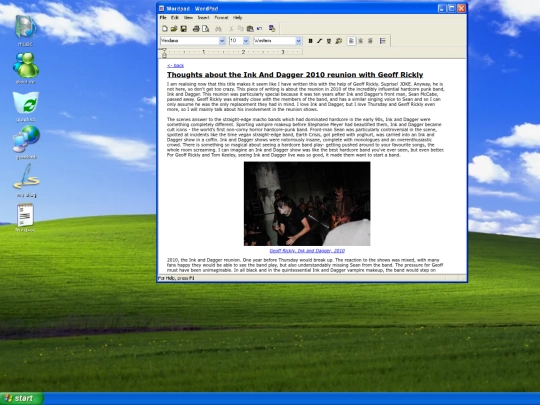Image resolution: width=540 pixels, height=405 pixels.
Task: Click the Cut scissors icon
Action: tap(231, 29)
